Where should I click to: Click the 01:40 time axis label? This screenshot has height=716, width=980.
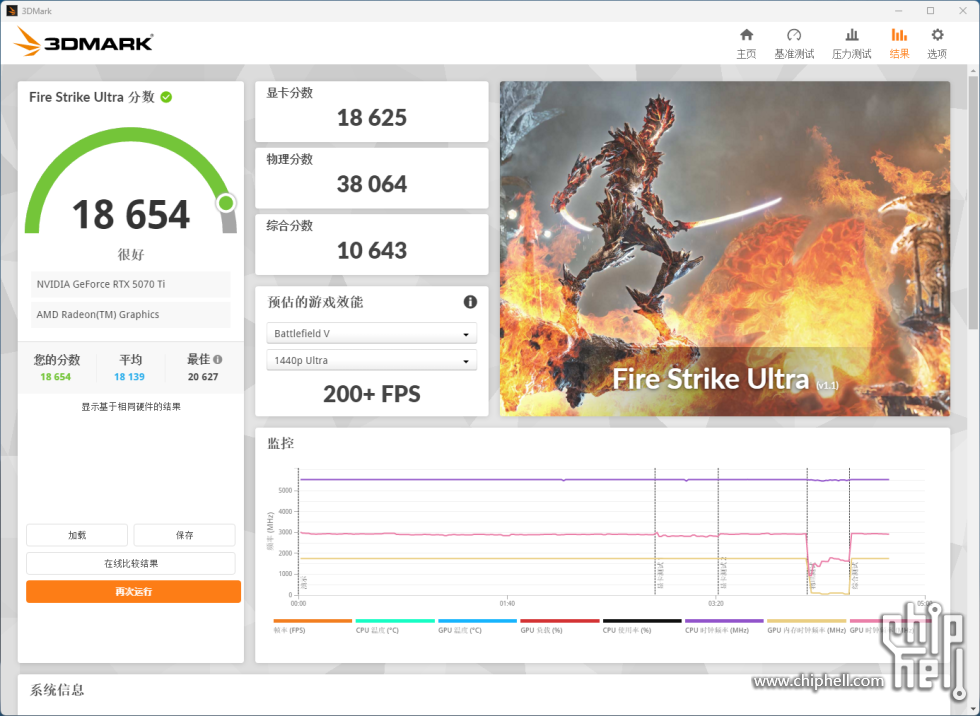(507, 604)
